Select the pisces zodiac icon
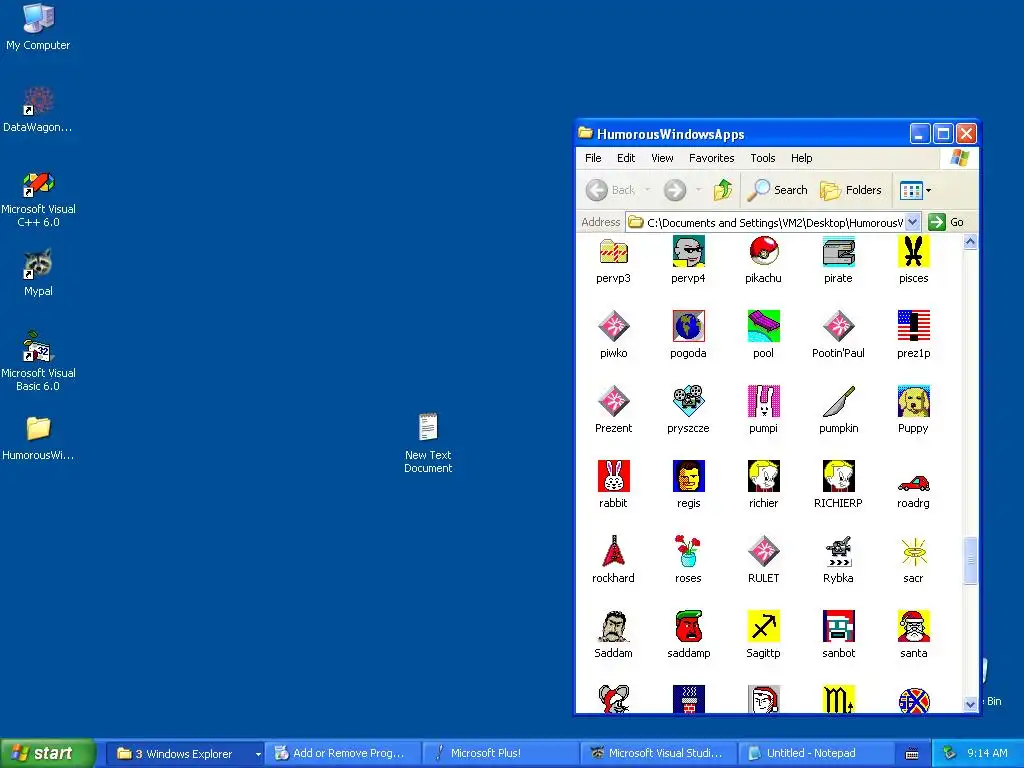1024x768 pixels. [914, 252]
